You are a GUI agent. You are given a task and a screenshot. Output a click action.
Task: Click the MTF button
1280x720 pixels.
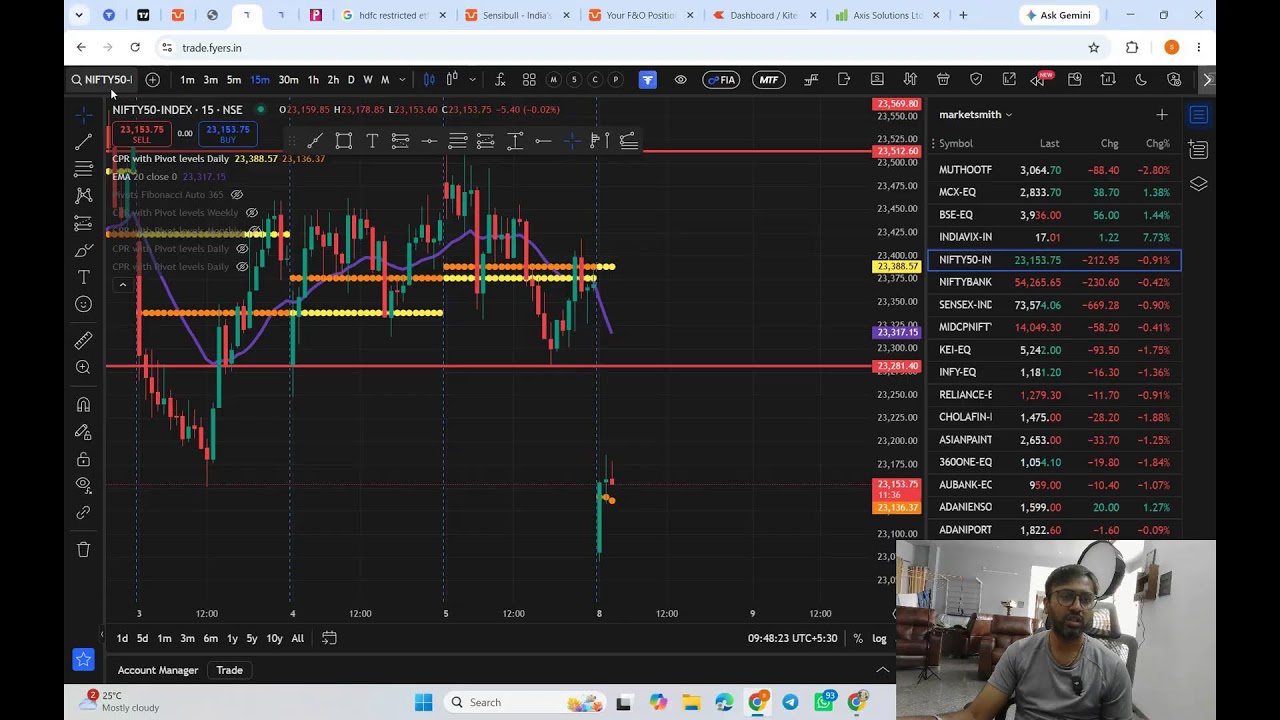coord(769,80)
